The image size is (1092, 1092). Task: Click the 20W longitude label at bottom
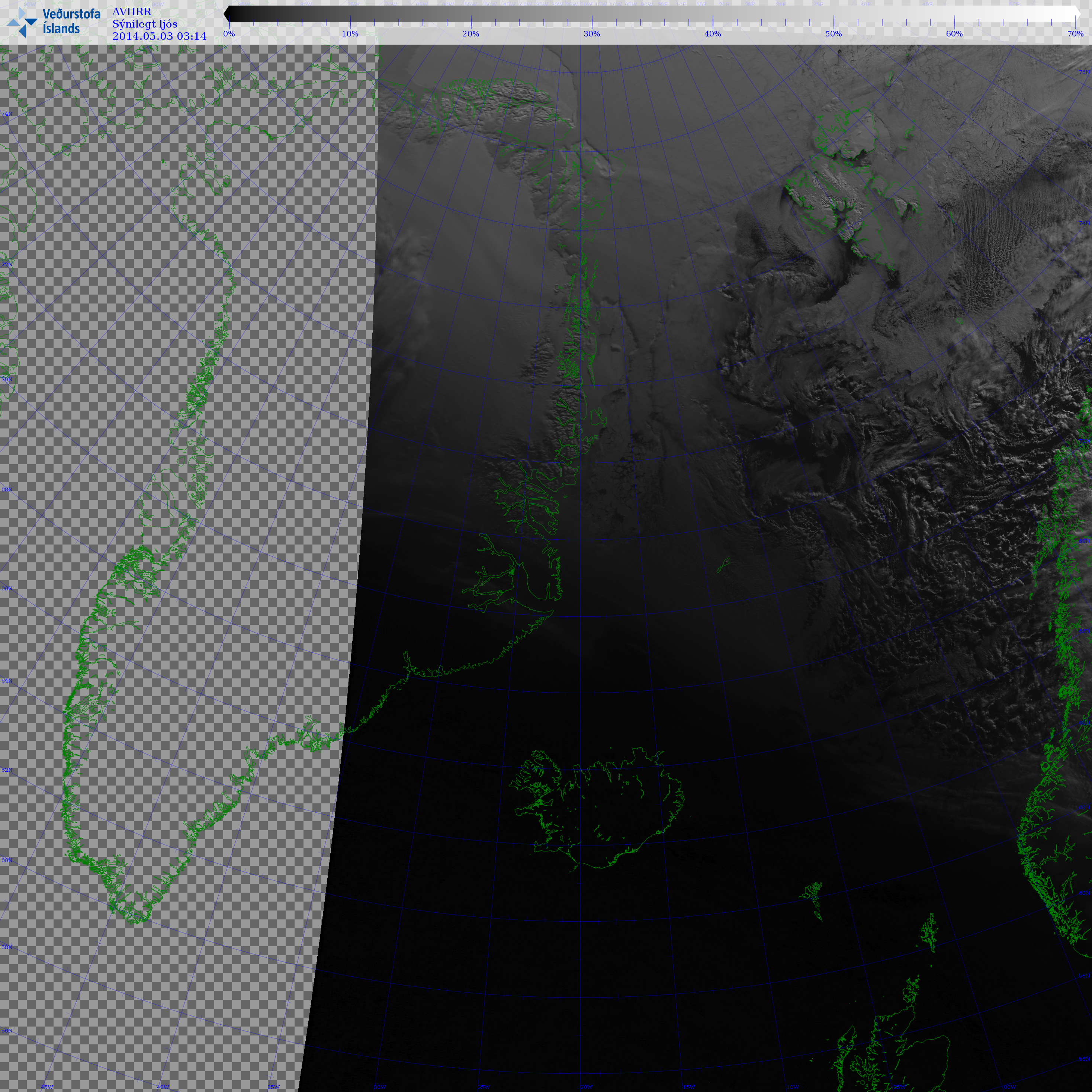[586, 1087]
